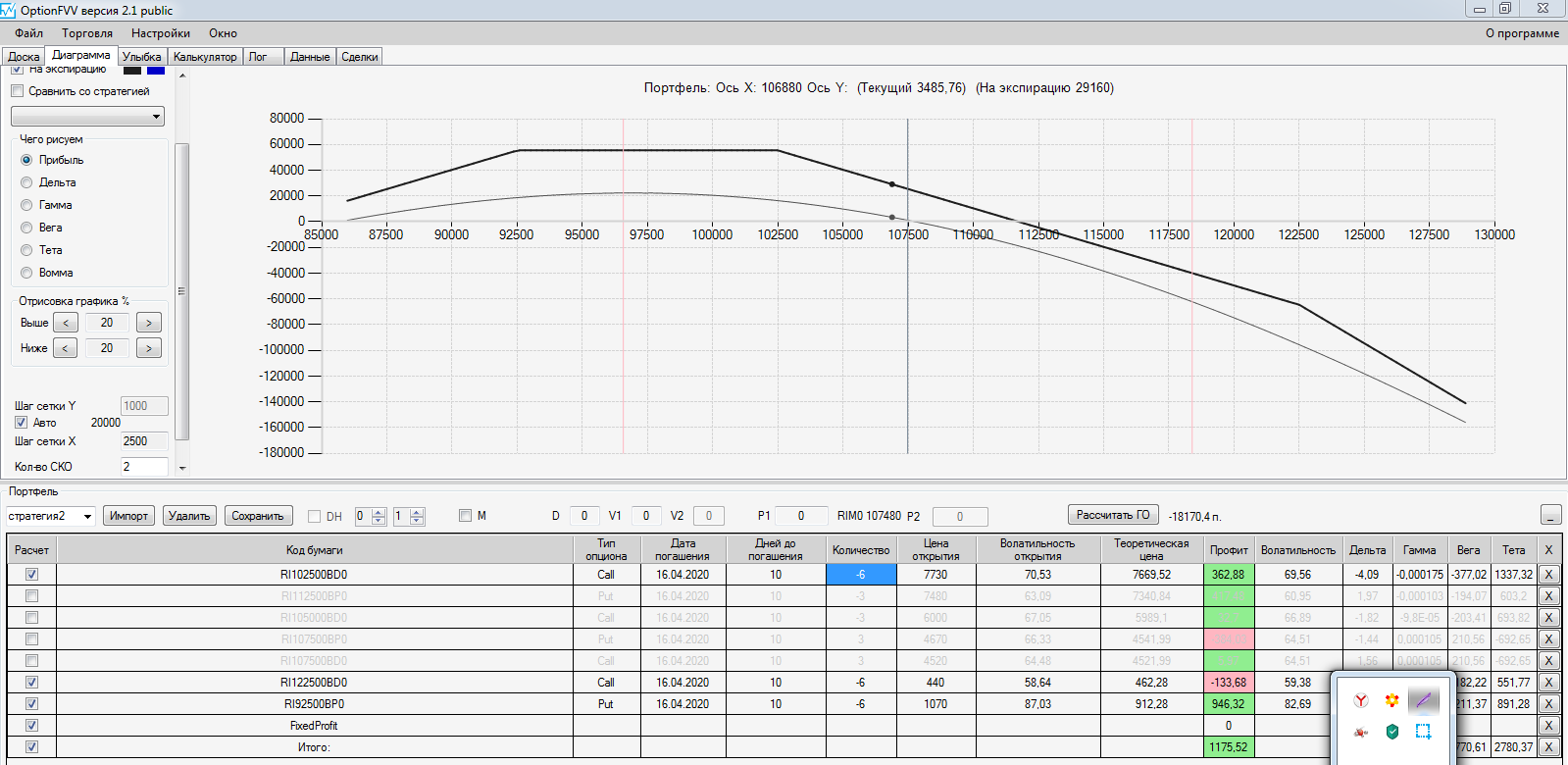Open the Файл menu
Image resolution: width=1568 pixels, height=765 pixels.
[29, 33]
